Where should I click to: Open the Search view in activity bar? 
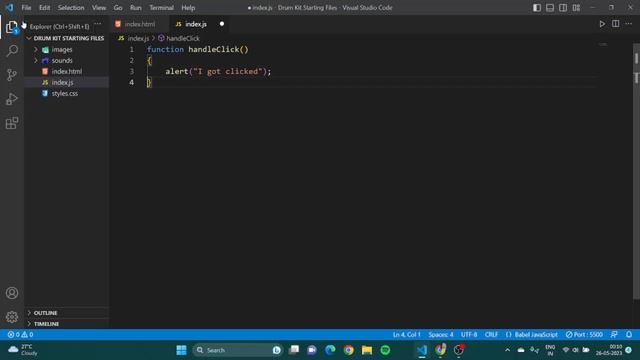pos(12,51)
